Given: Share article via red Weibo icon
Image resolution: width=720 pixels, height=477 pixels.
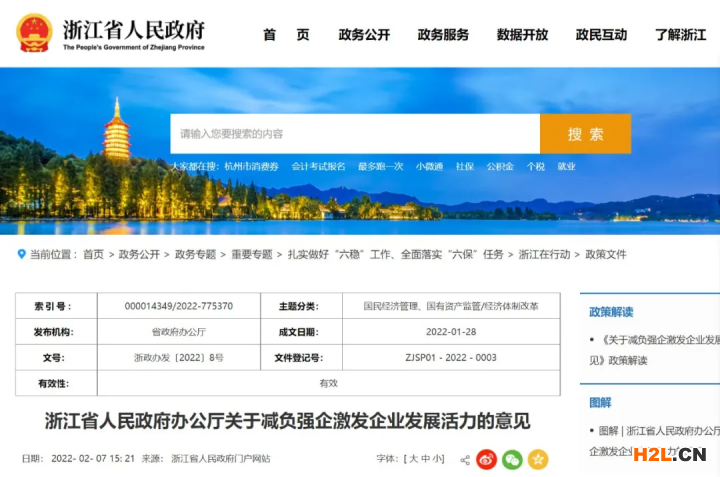Looking at the screenshot, I should [486, 459].
